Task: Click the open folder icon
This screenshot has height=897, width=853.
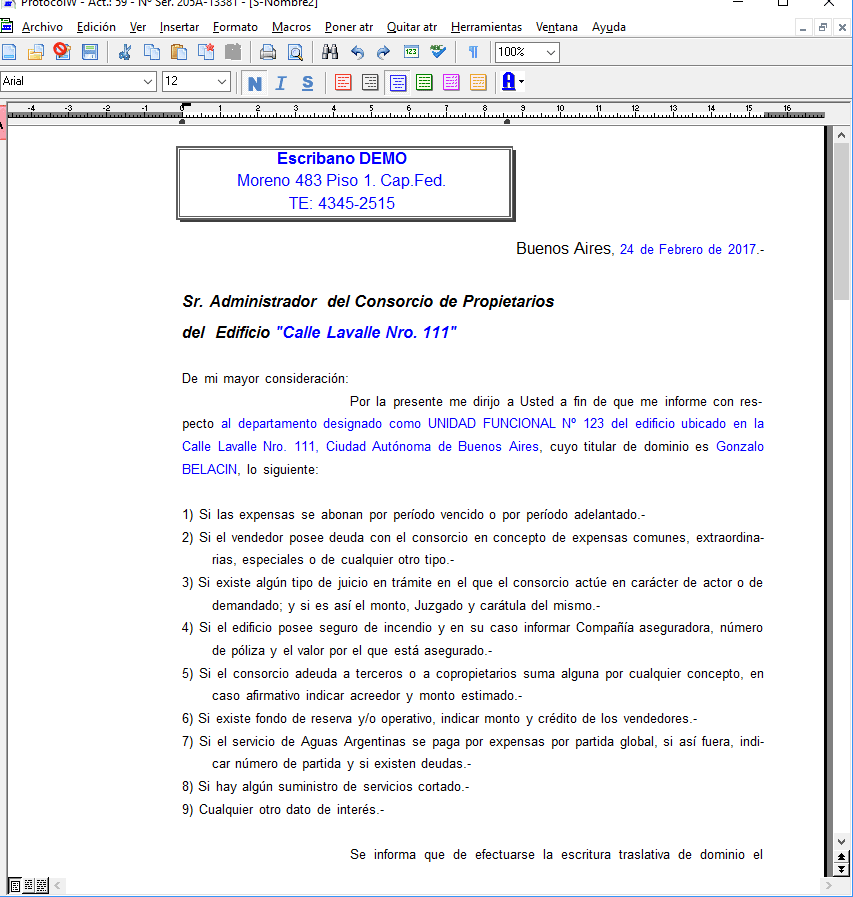Action: (x=35, y=52)
